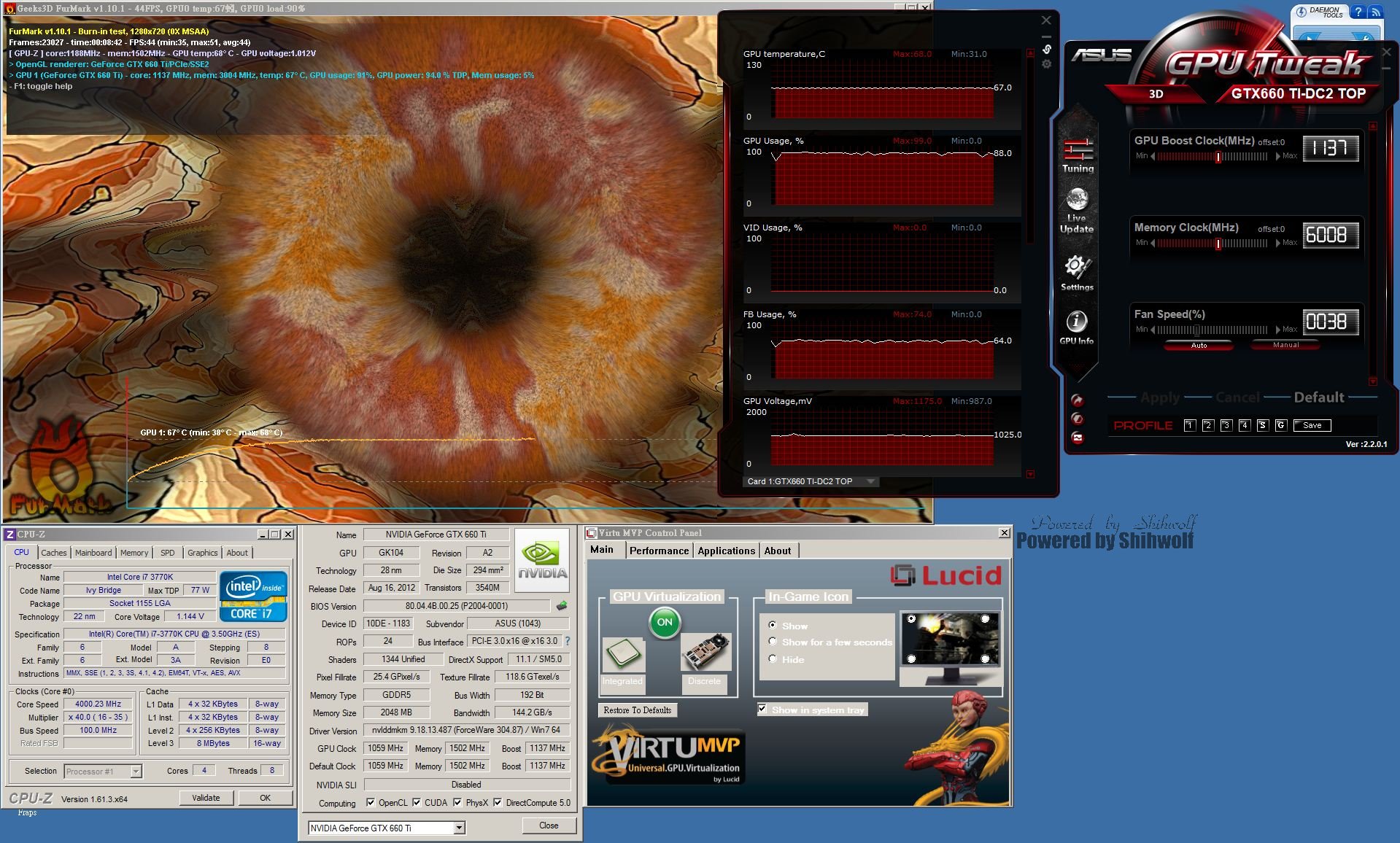Click the GPU Boost Clock value field 1137

point(1330,148)
